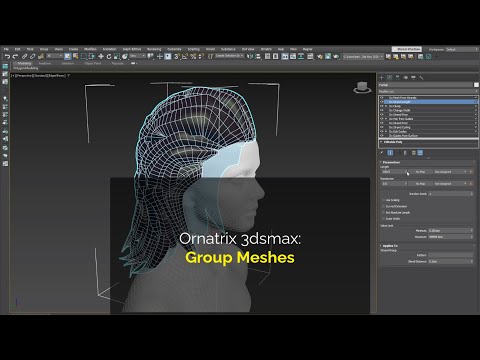
Task: Enable the Use Scaling checkbox
Action: 383,200
